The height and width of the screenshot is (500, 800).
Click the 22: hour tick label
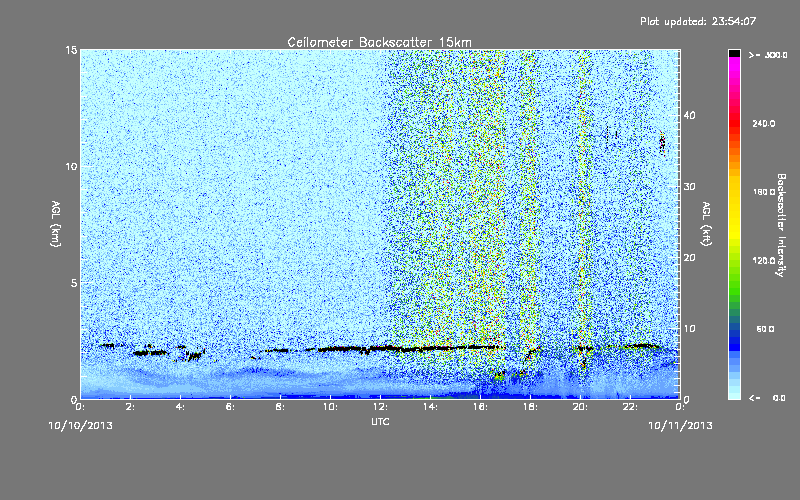click(630, 407)
